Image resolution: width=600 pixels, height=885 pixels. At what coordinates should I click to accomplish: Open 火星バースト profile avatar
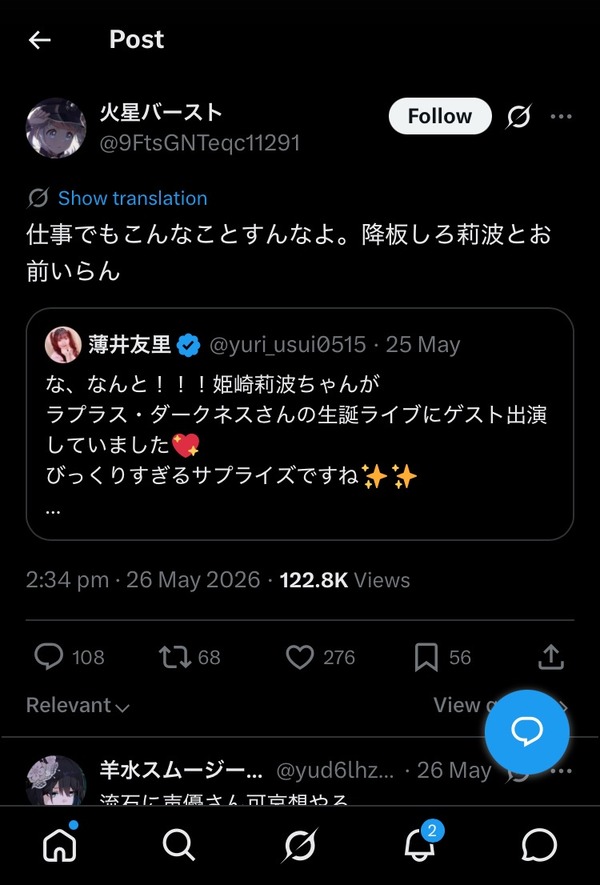(x=56, y=128)
